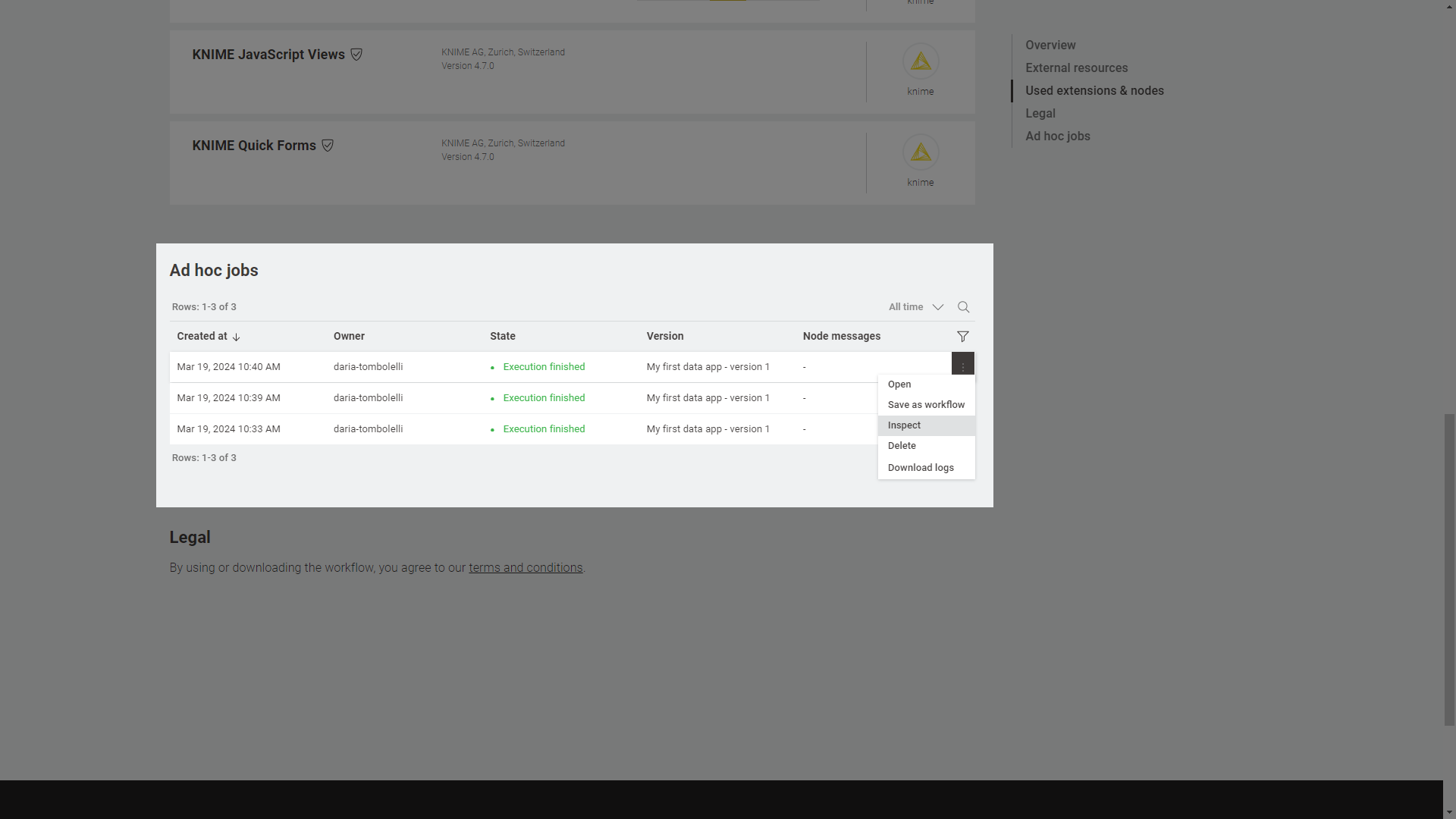The height and width of the screenshot is (819, 1456).
Task: Navigate to Overview section in sidebar
Action: (1050, 45)
